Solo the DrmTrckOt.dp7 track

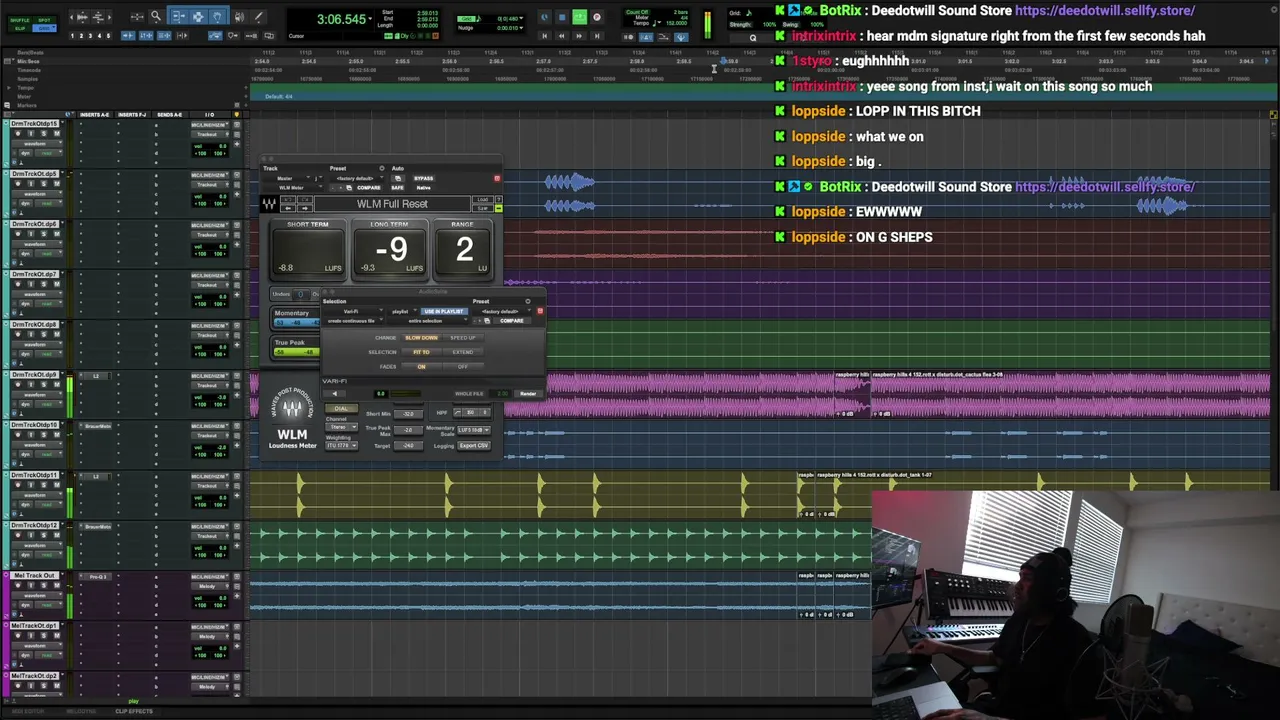pos(43,284)
